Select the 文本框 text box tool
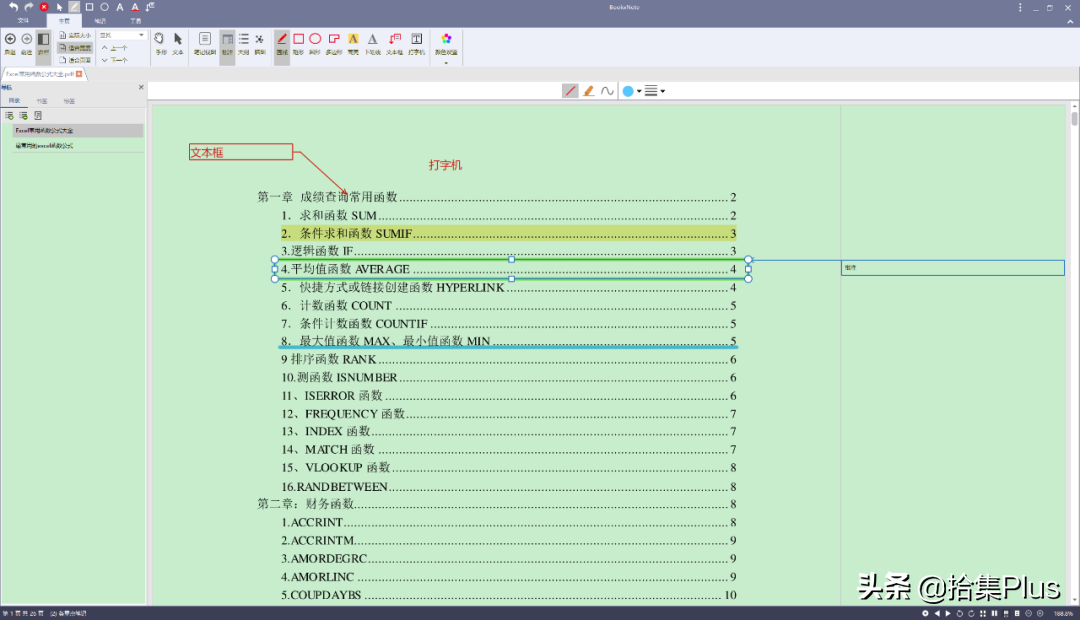1080x620 pixels. [x=395, y=43]
